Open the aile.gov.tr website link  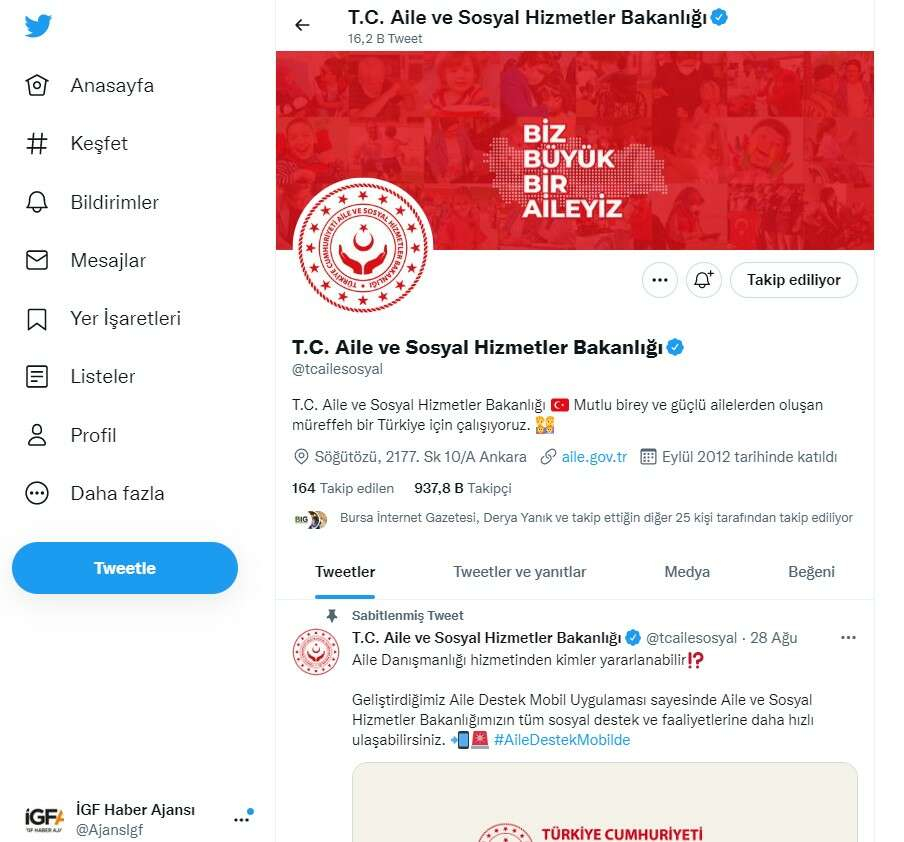(x=594, y=457)
